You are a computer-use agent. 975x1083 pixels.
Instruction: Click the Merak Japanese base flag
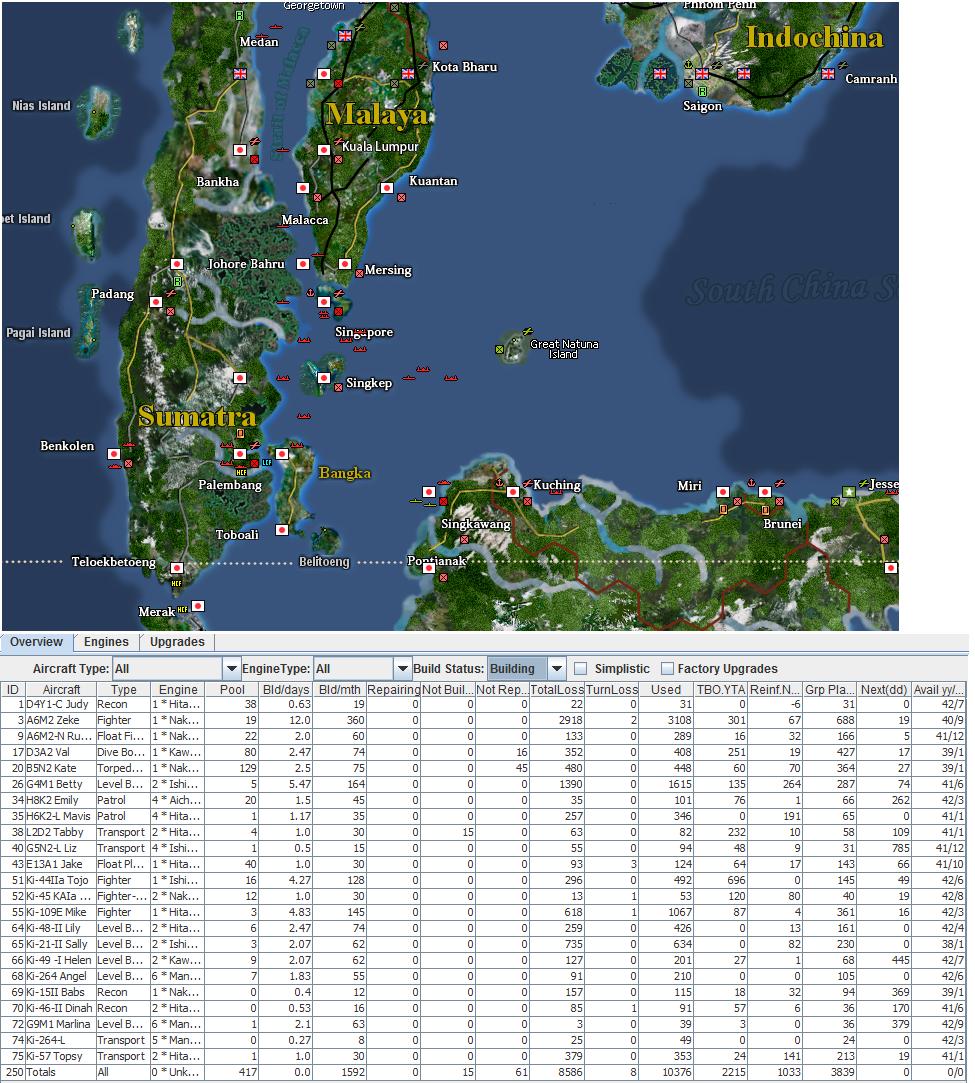tap(198, 606)
